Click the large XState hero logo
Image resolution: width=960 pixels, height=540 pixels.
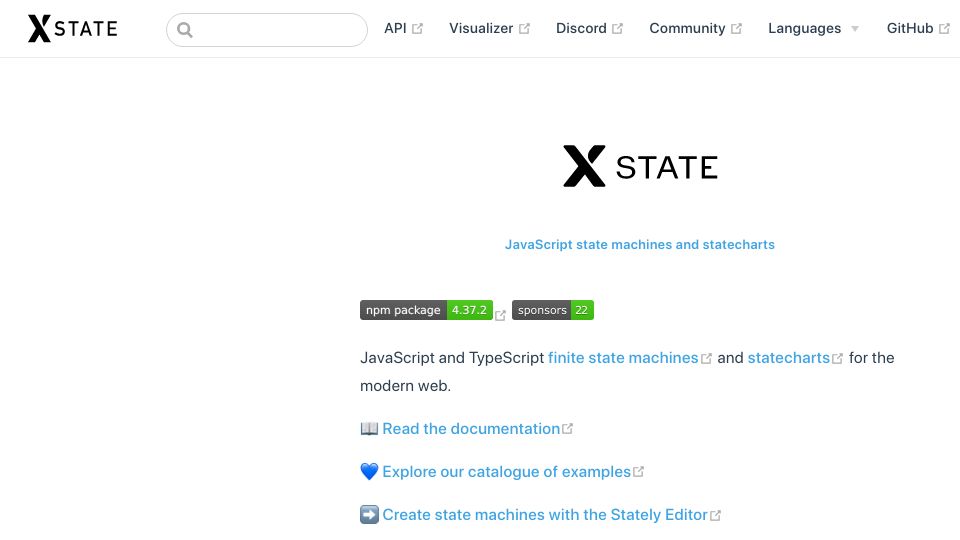click(640, 167)
